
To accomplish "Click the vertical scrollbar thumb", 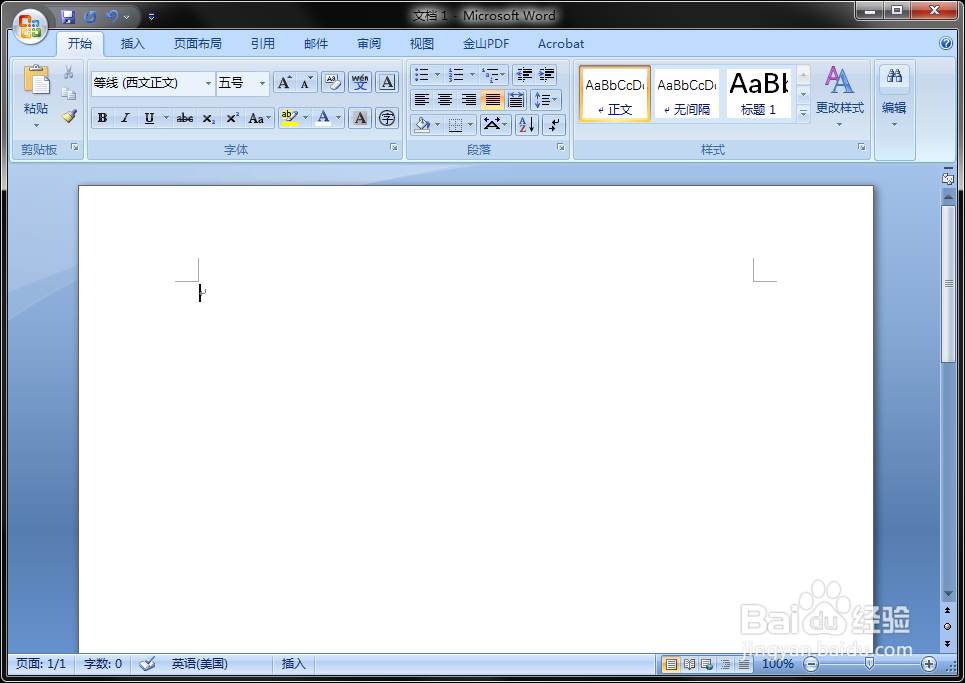I will click(x=948, y=284).
